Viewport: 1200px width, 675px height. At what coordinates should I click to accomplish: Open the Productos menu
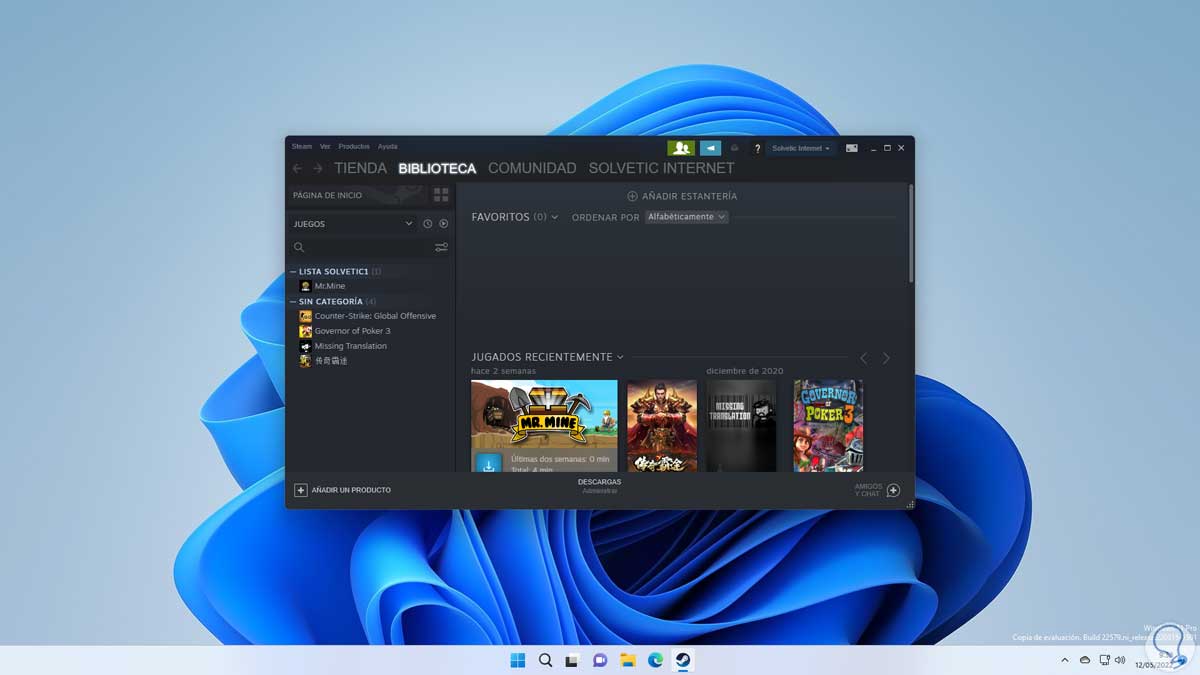354,146
